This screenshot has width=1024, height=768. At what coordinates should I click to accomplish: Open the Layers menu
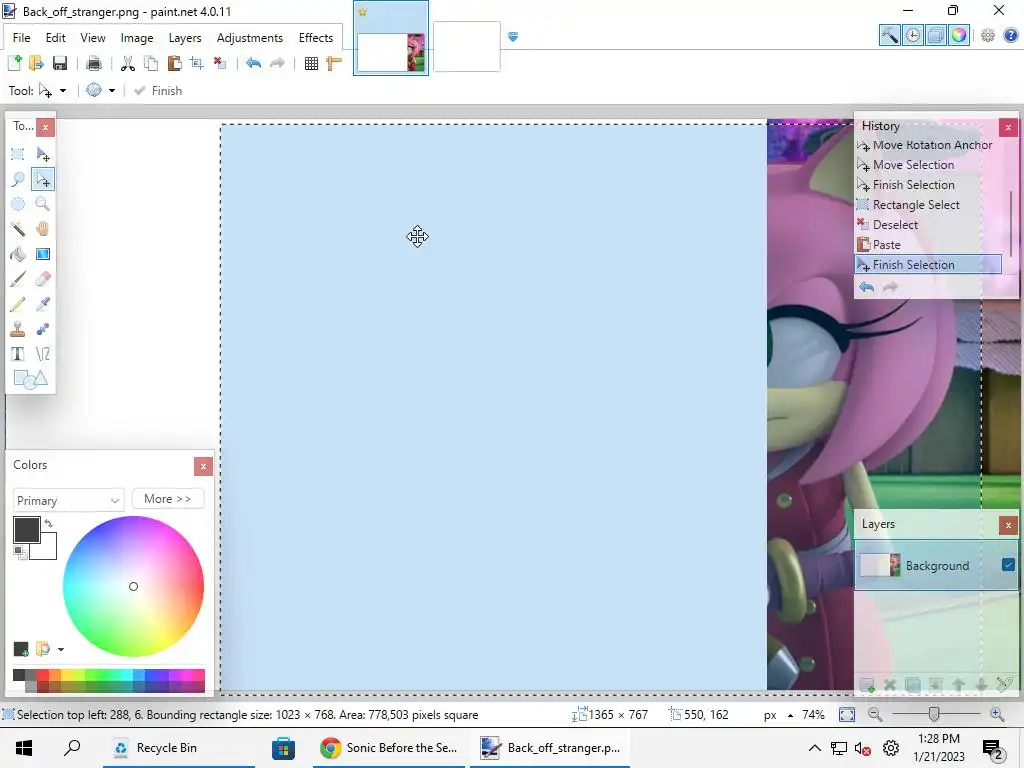pos(185,38)
